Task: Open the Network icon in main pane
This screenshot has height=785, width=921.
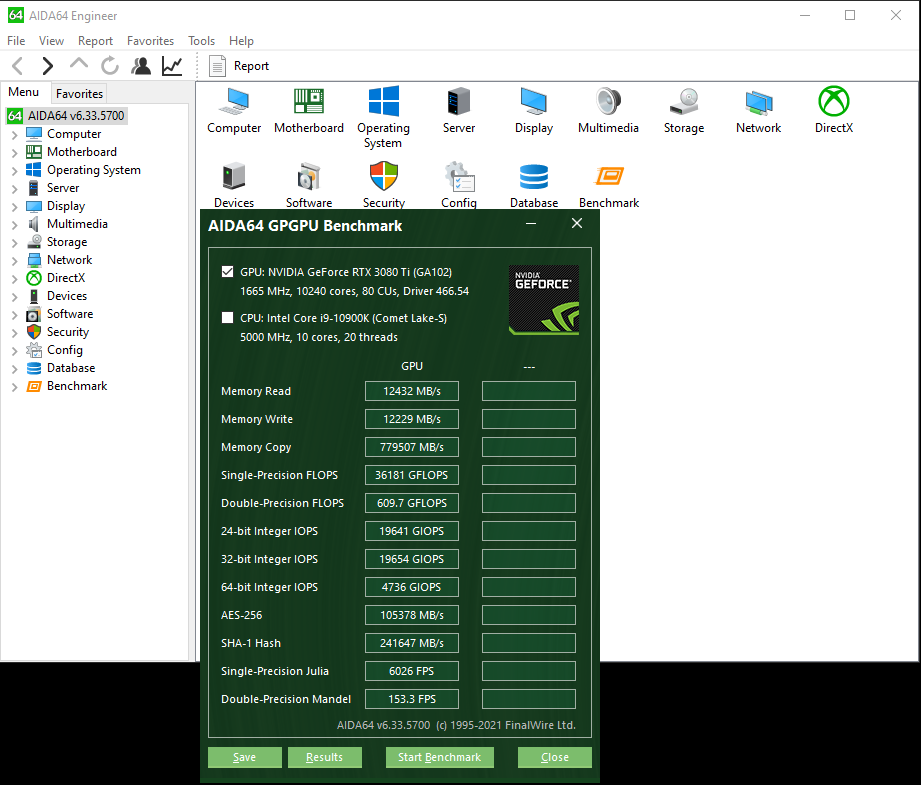Action: tap(759, 101)
